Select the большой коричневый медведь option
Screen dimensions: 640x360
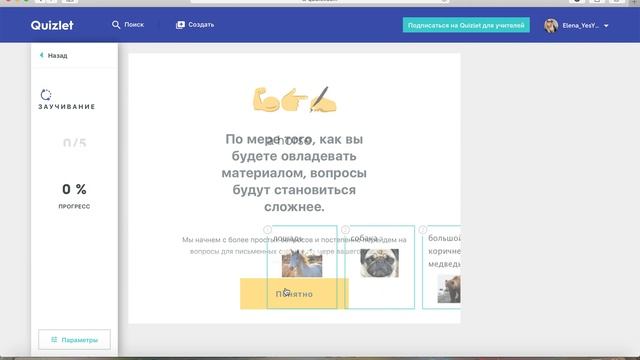click(x=442, y=267)
